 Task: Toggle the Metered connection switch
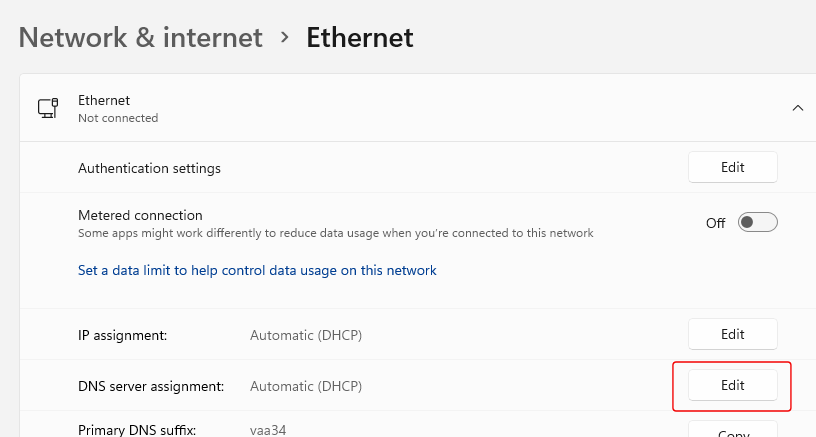(x=757, y=223)
